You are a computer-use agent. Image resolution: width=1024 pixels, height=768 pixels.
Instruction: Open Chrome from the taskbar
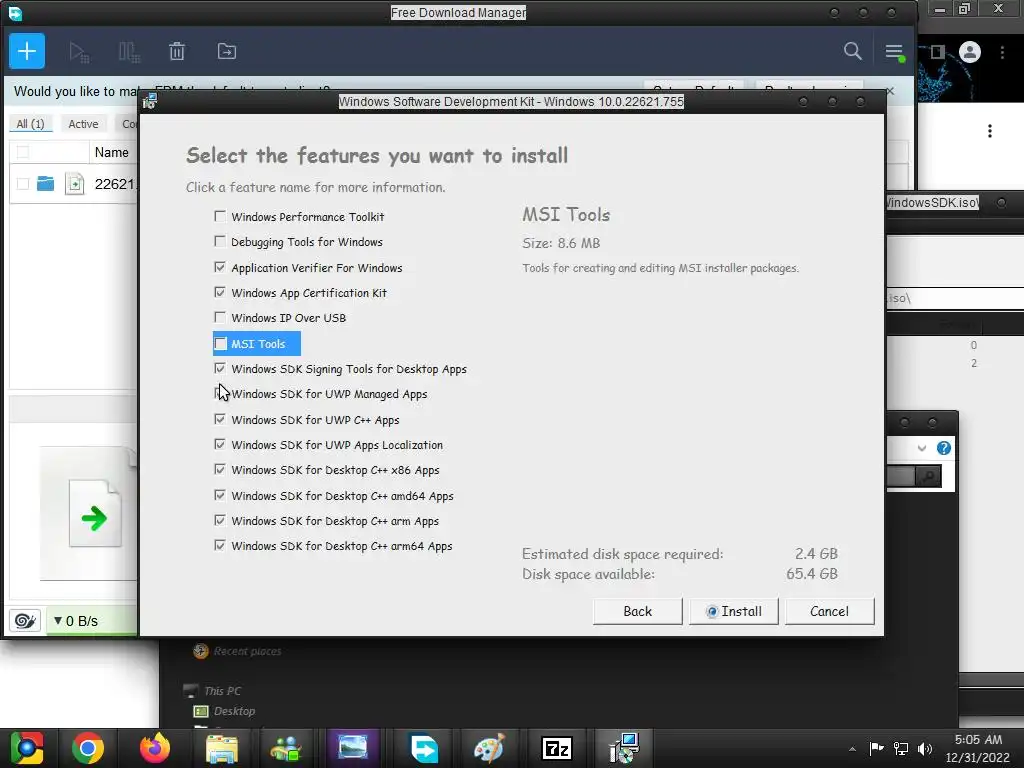tap(88, 748)
